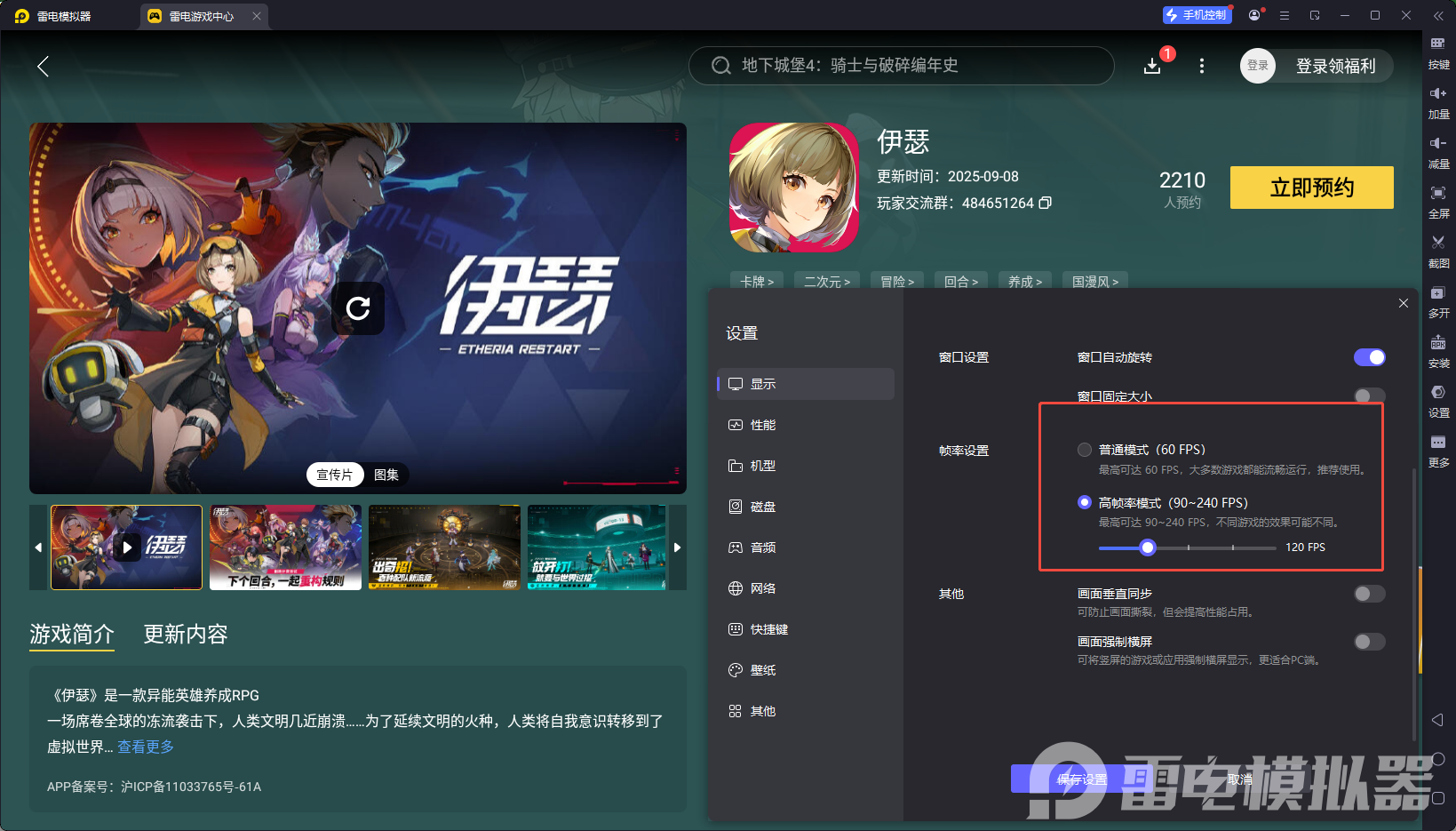This screenshot has height=831, width=1456.
Task: Open 设置 from the right sidebar
Action: pyautogui.click(x=1438, y=400)
